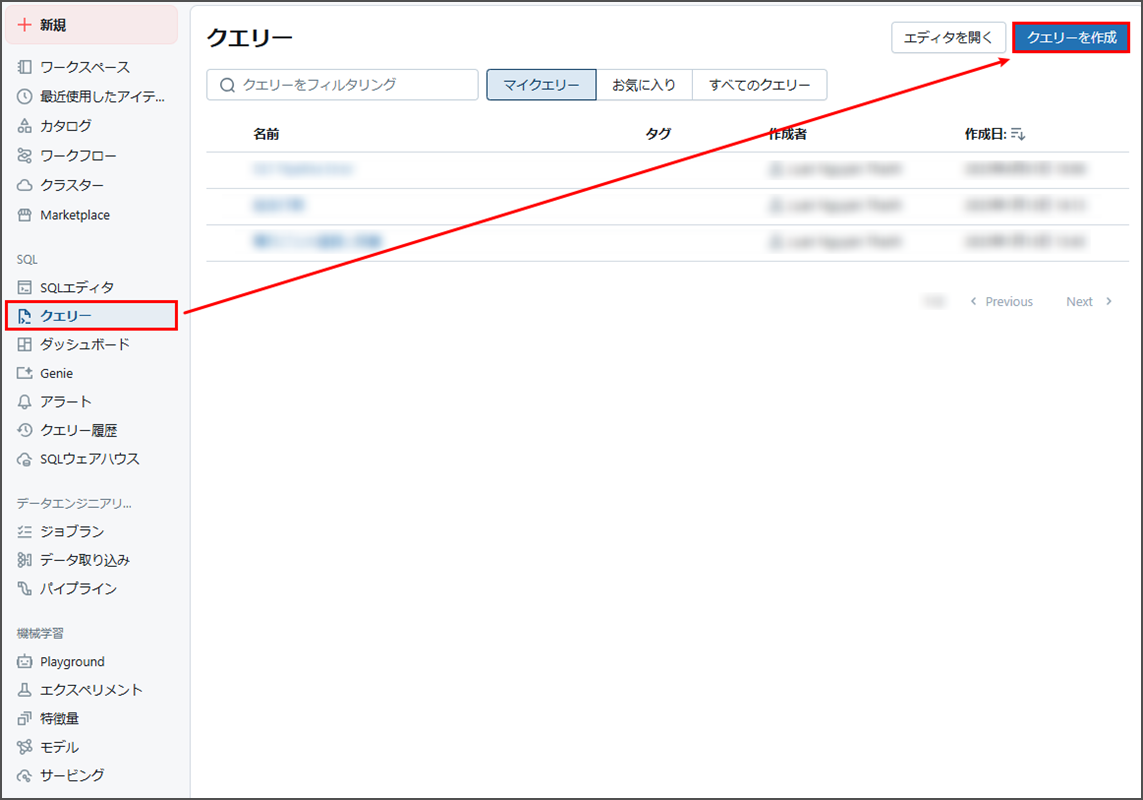
Task: Click the データ取り込み icon
Action: pyautogui.click(x=24, y=560)
